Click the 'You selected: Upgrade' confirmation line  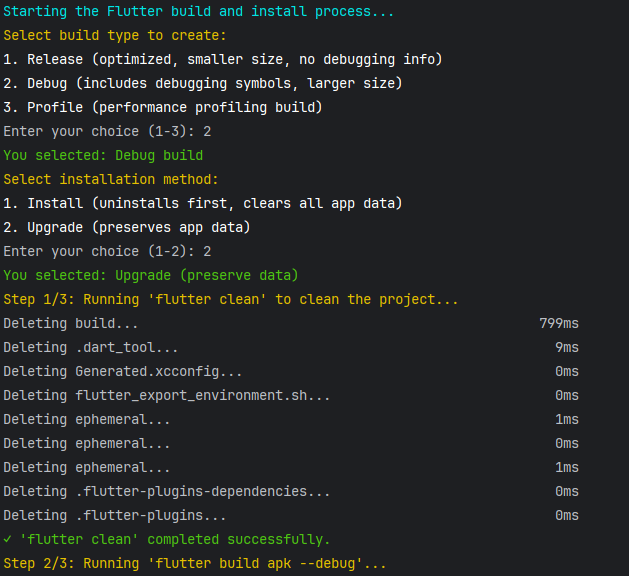(151, 276)
